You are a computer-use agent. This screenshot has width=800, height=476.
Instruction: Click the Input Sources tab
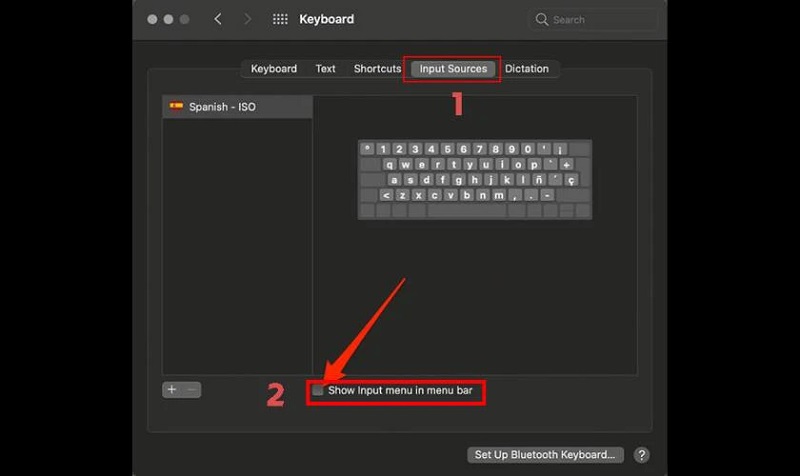(x=453, y=69)
